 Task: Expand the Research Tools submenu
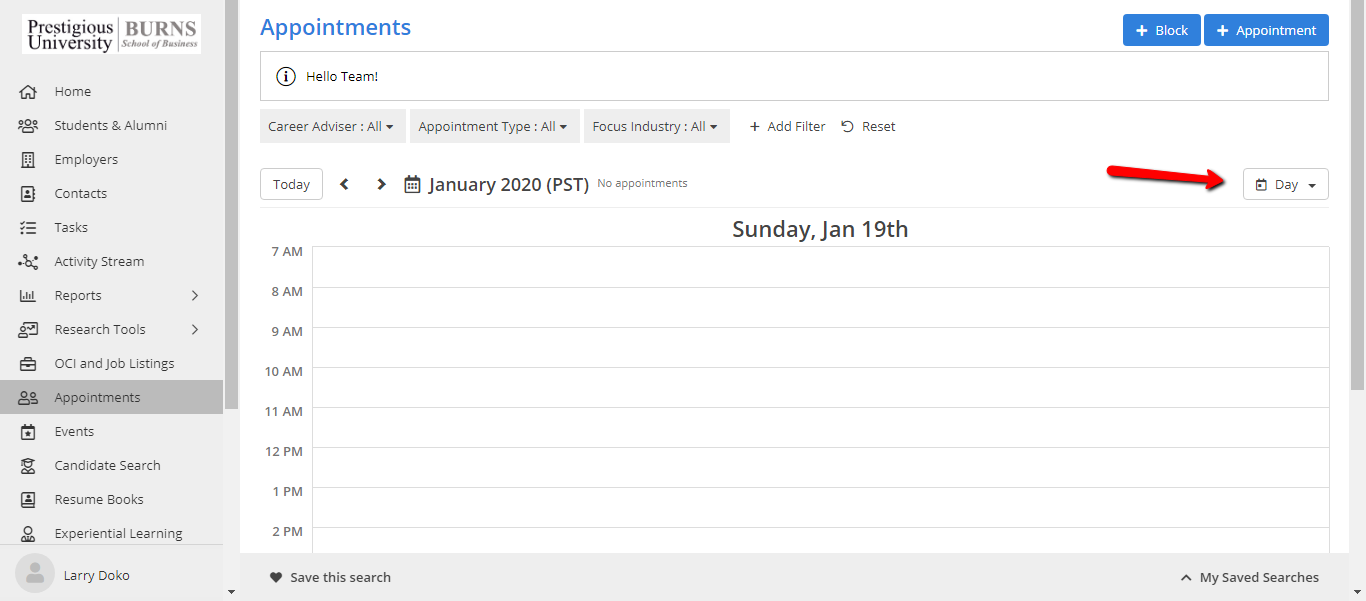195,330
